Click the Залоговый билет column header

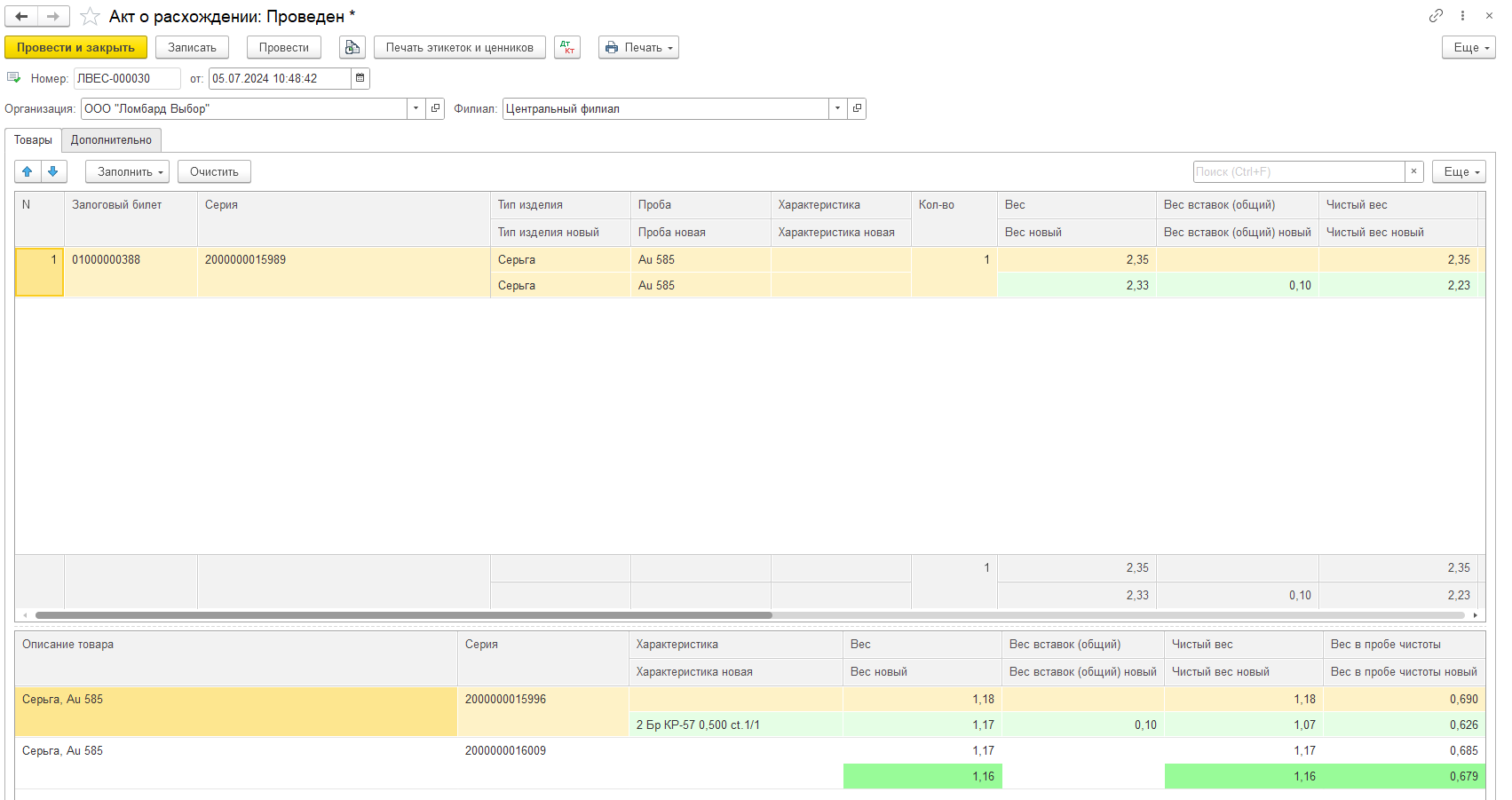point(131,218)
